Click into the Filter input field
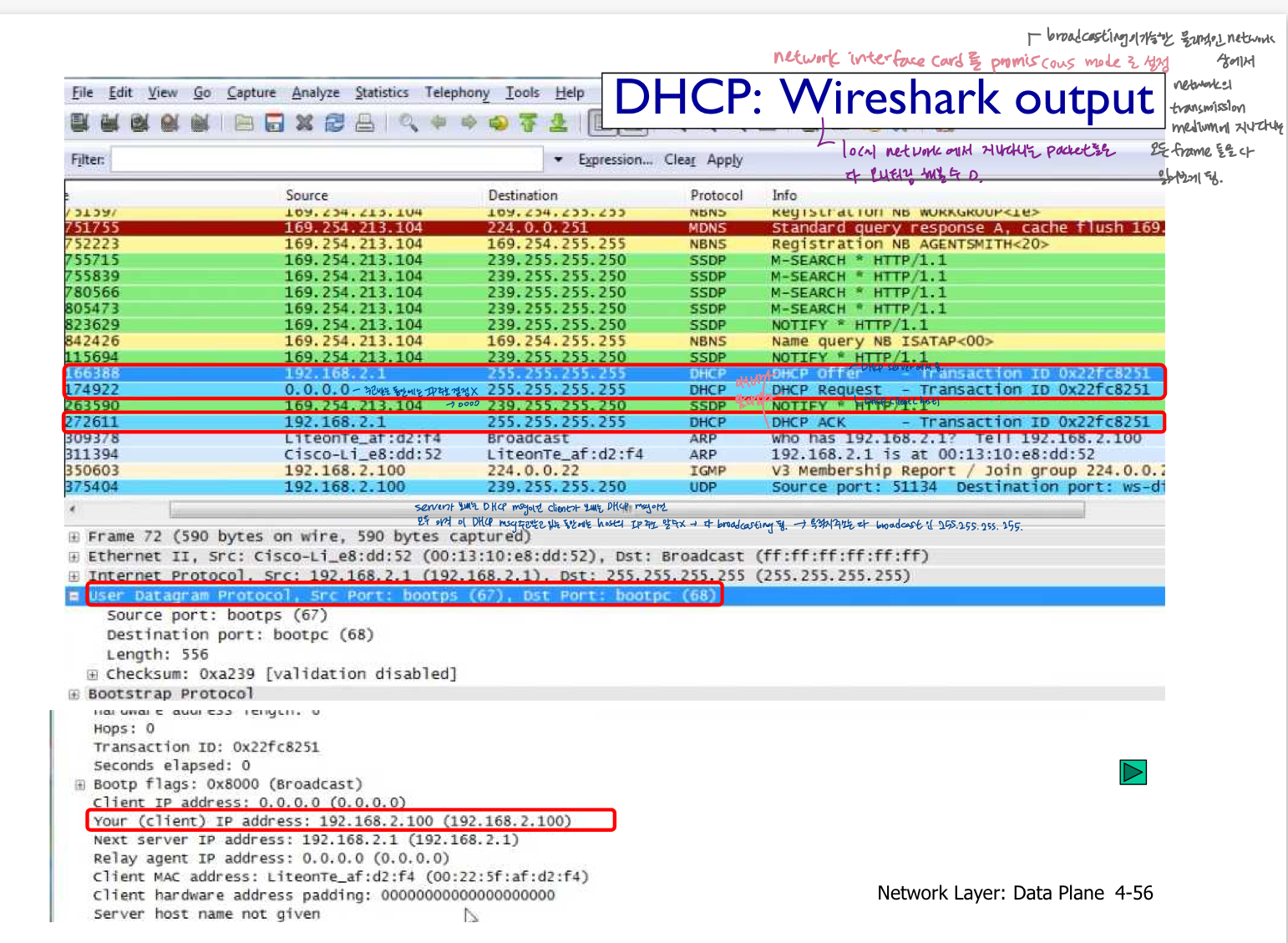Image resolution: width=1288 pixels, height=943 pixels. point(327,160)
